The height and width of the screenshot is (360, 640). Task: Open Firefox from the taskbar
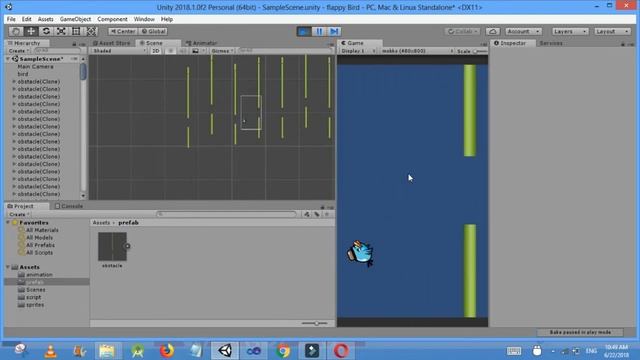tap(166, 351)
